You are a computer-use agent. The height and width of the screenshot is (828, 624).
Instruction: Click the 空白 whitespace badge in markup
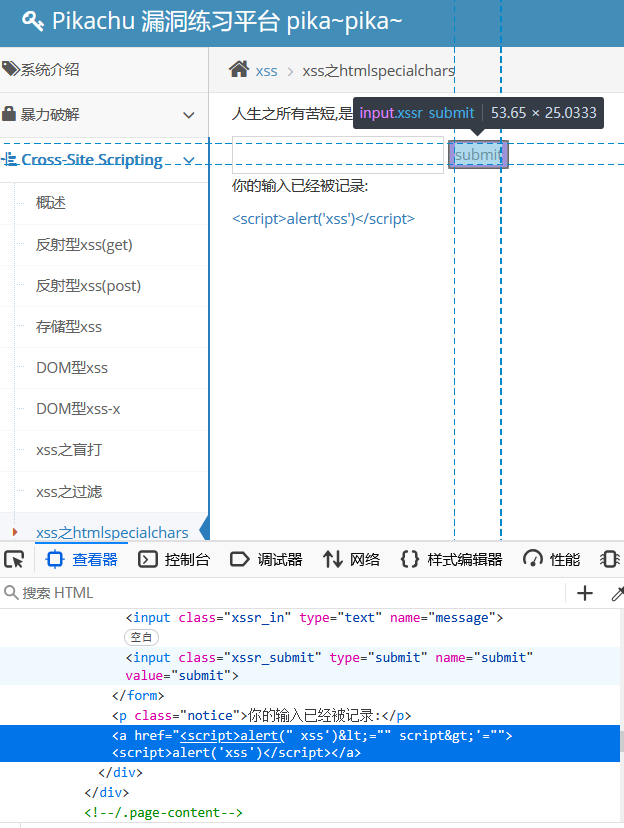[x=141, y=637]
